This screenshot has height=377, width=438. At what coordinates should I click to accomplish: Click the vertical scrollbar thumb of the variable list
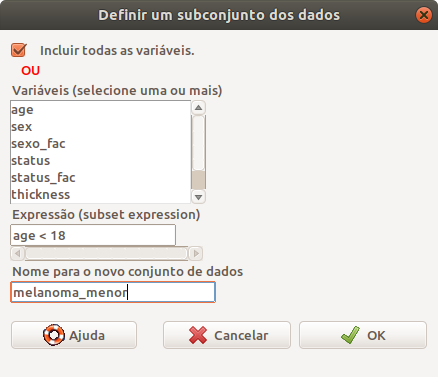pos(198,179)
